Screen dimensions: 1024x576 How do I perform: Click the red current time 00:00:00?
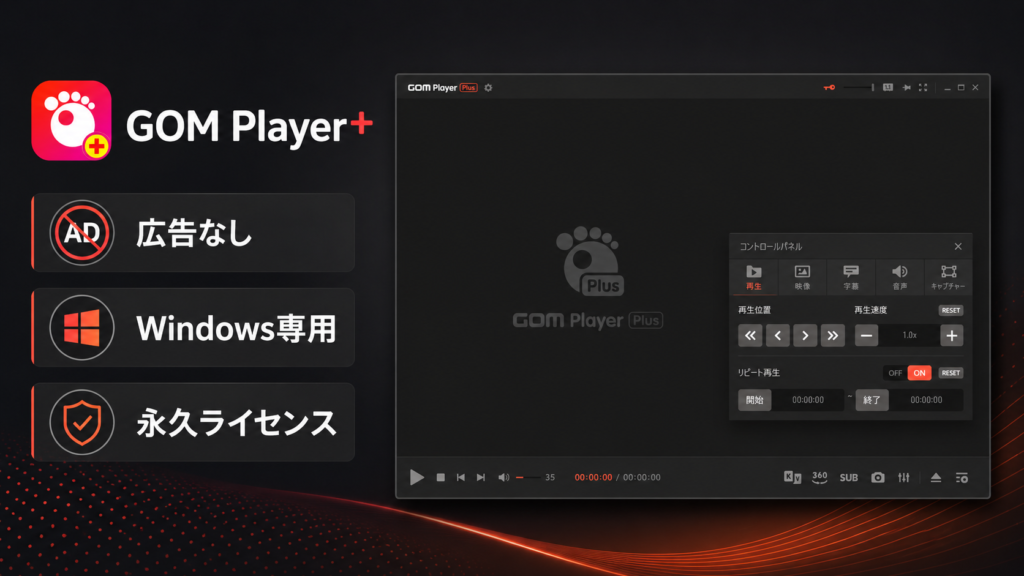pos(593,477)
